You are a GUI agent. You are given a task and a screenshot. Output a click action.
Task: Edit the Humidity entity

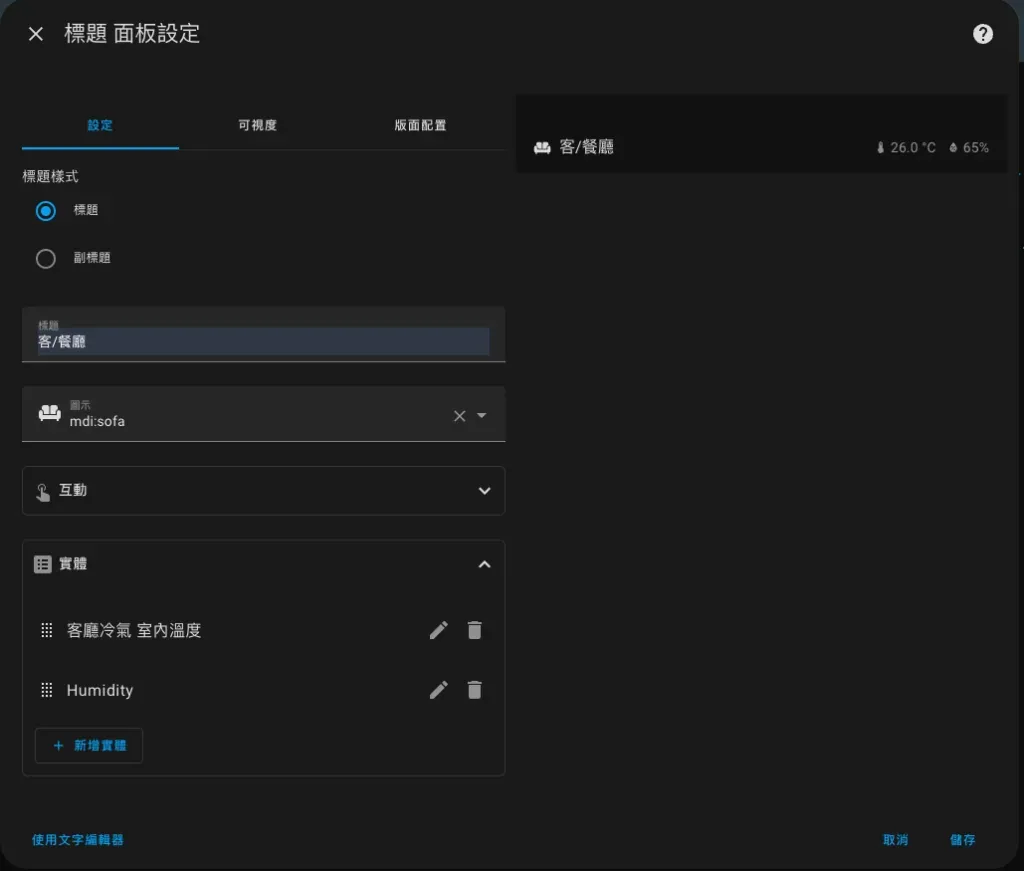439,690
